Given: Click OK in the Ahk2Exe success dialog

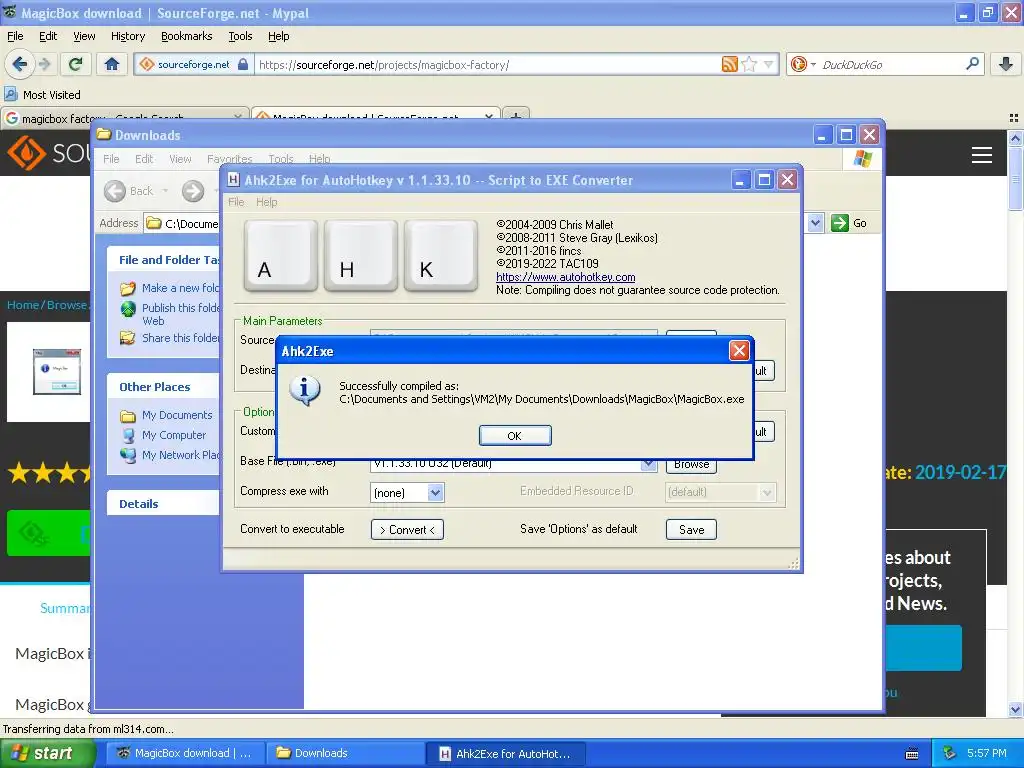Looking at the screenshot, I should tap(515, 436).
